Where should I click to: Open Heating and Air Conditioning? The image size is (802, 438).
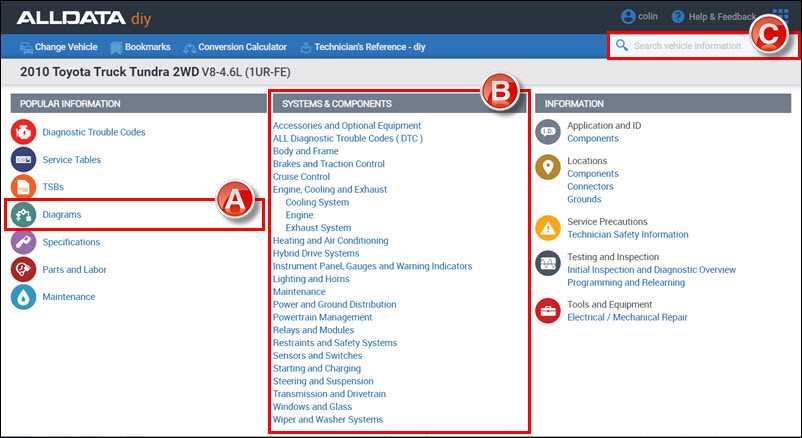pos(330,240)
